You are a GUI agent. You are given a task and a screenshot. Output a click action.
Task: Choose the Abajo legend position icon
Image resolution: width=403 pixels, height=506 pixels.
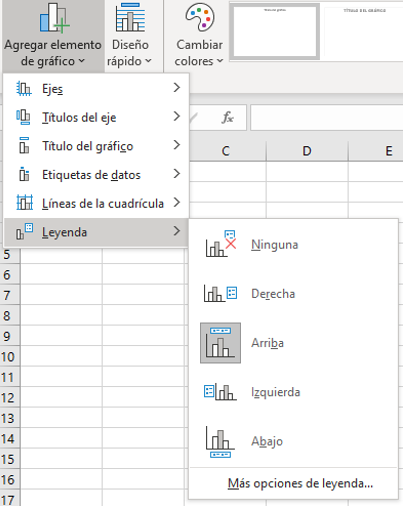point(220,441)
